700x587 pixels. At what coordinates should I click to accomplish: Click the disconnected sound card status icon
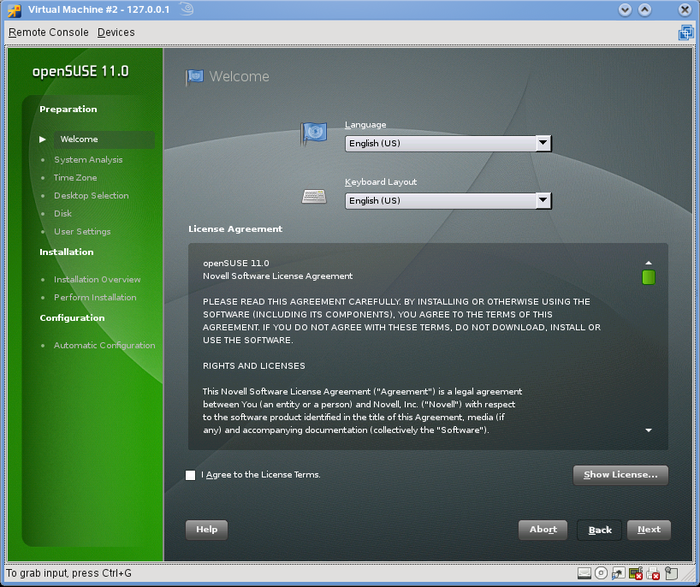click(x=636, y=573)
